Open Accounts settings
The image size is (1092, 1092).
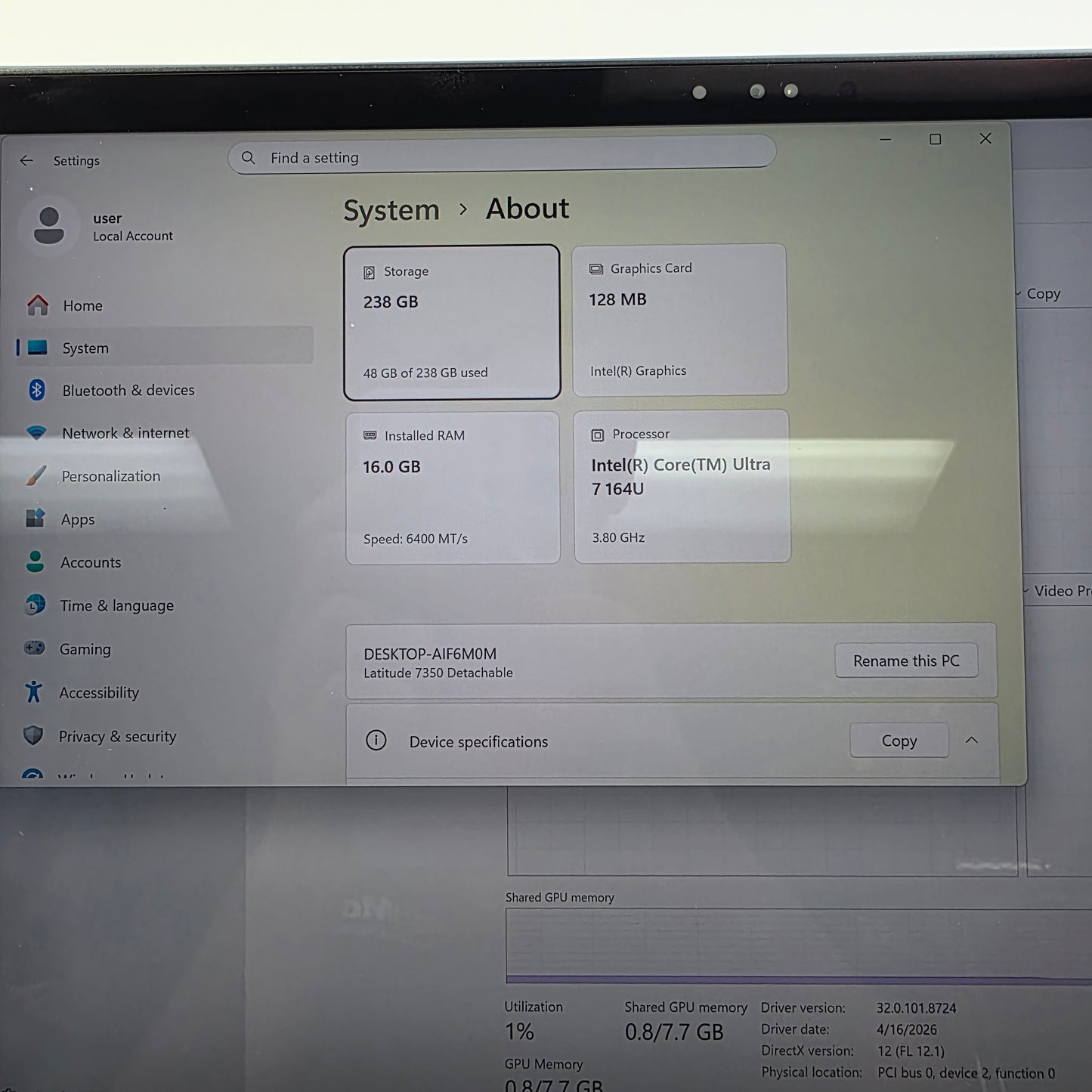(165, 562)
